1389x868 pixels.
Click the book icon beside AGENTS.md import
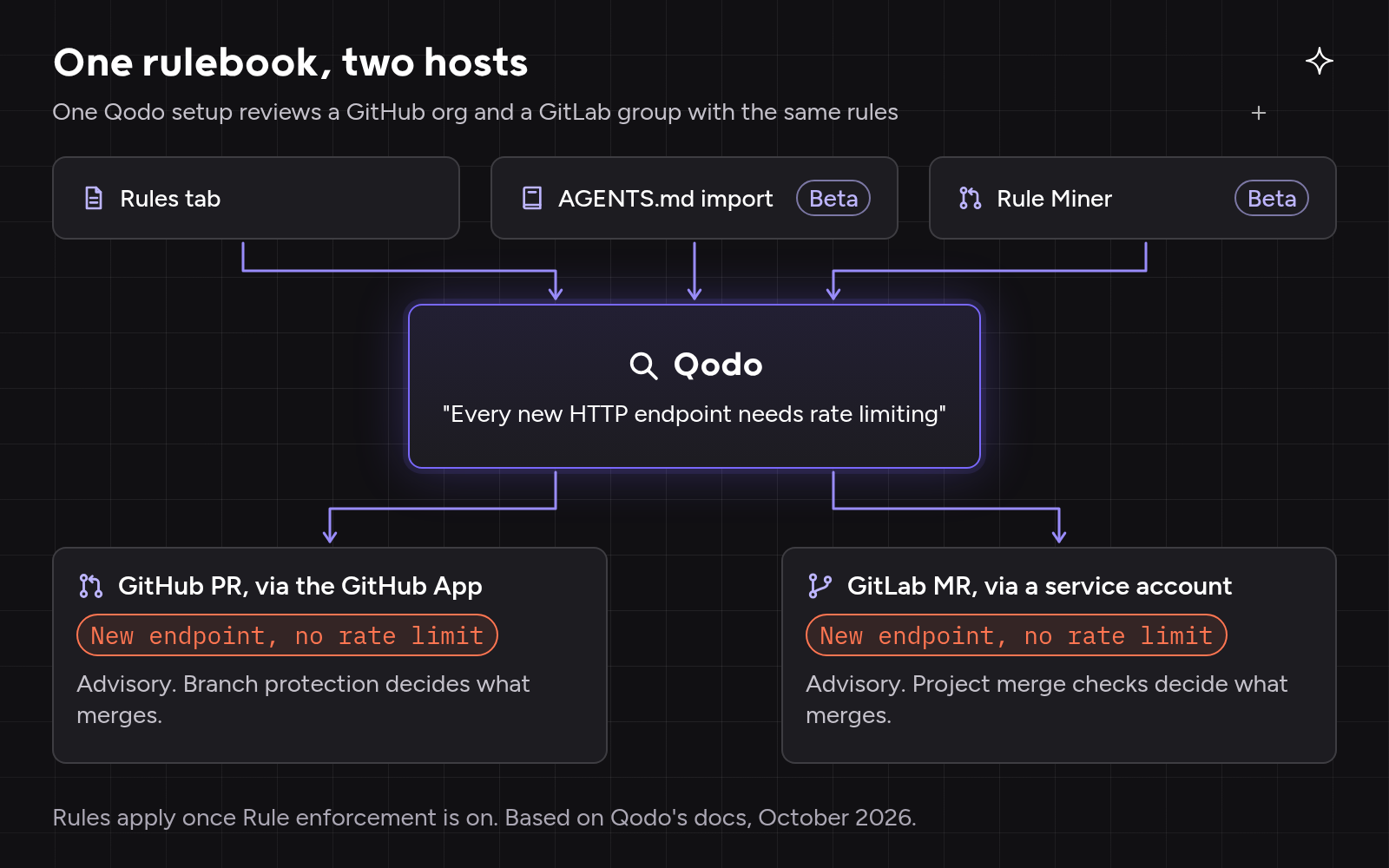tap(532, 198)
